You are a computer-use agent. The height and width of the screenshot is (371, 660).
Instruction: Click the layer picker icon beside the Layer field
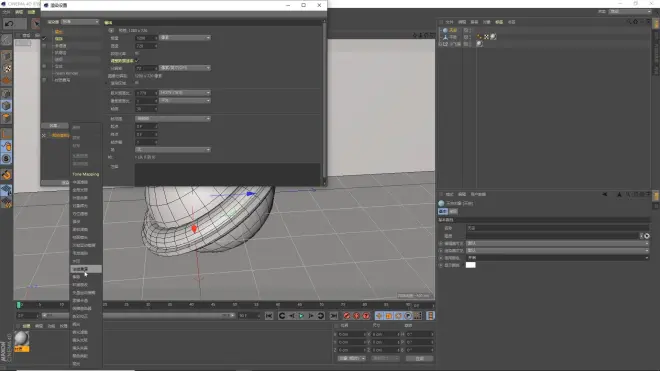coord(647,236)
